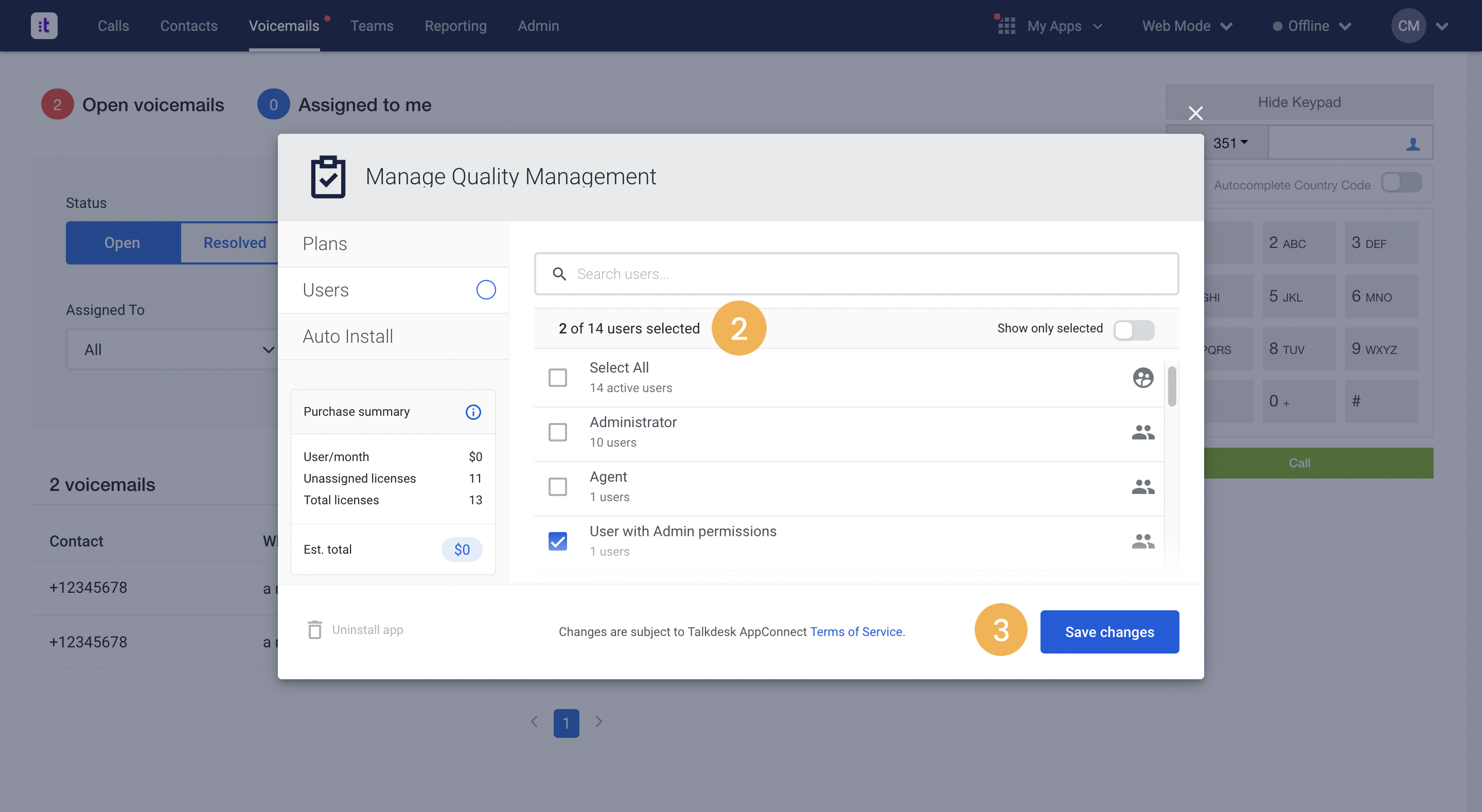Check the Administrator checkbox
This screenshot has width=1482, height=812.
pyautogui.click(x=557, y=432)
